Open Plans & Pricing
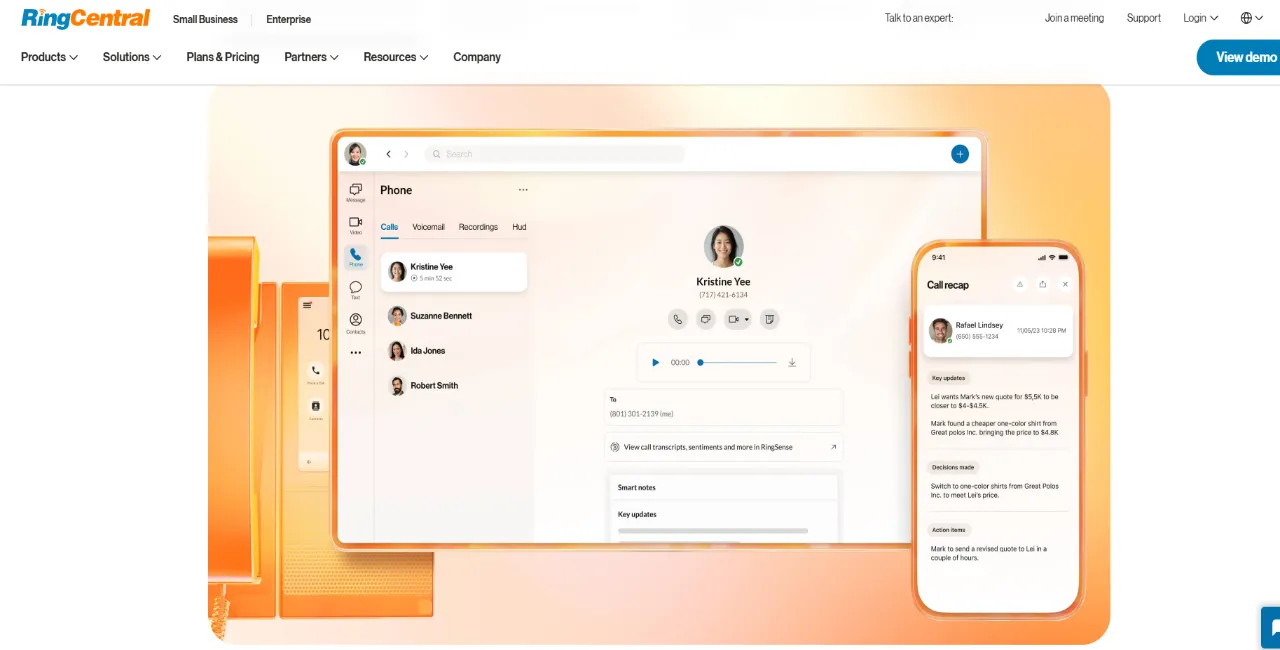The width and height of the screenshot is (1280, 650). pos(223,57)
